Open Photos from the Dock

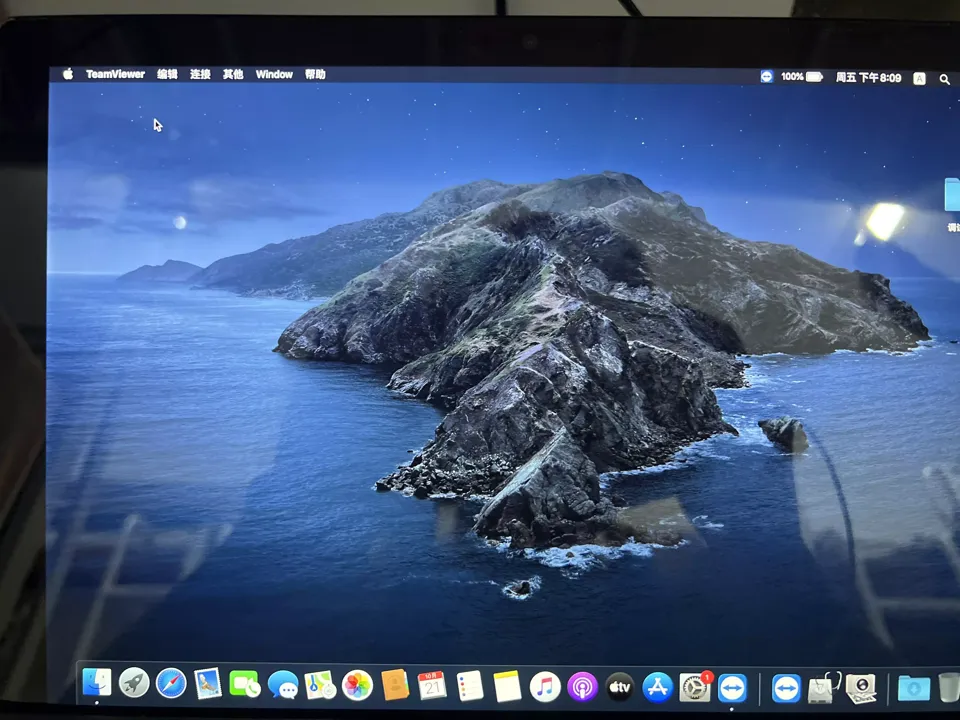pos(355,686)
